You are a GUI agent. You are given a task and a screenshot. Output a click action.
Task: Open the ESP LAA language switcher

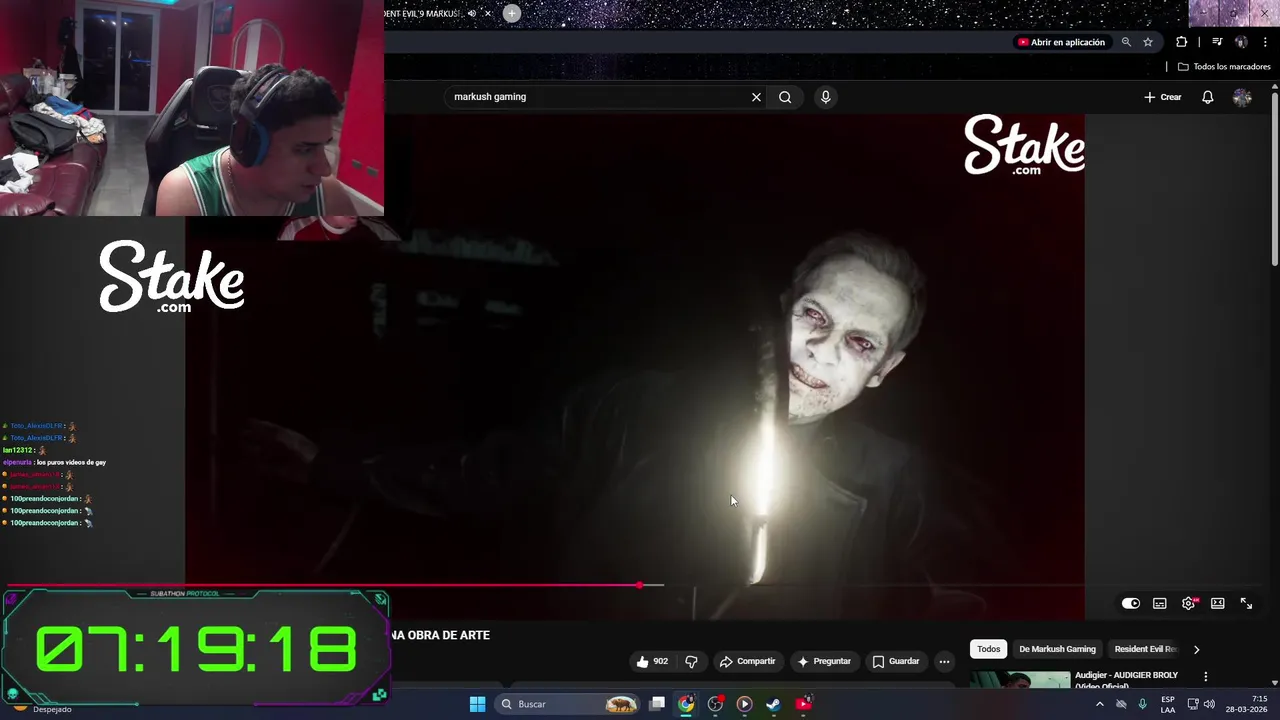pyautogui.click(x=1168, y=704)
